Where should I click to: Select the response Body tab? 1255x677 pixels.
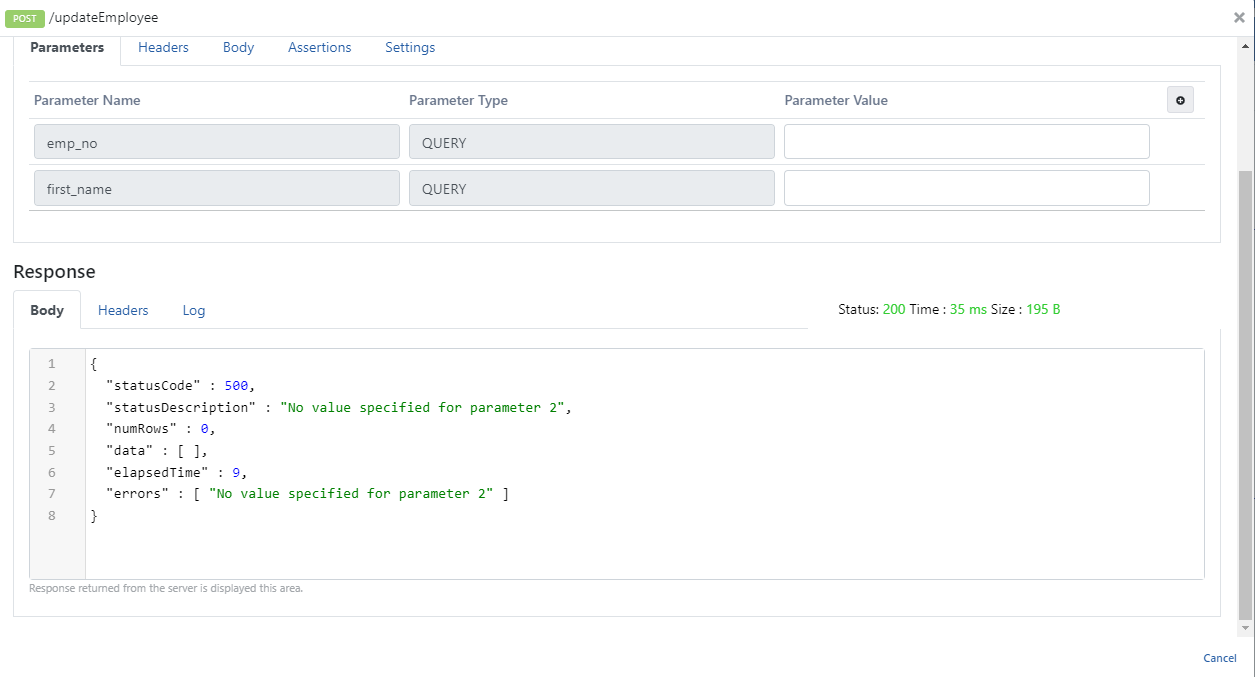pyautogui.click(x=47, y=310)
